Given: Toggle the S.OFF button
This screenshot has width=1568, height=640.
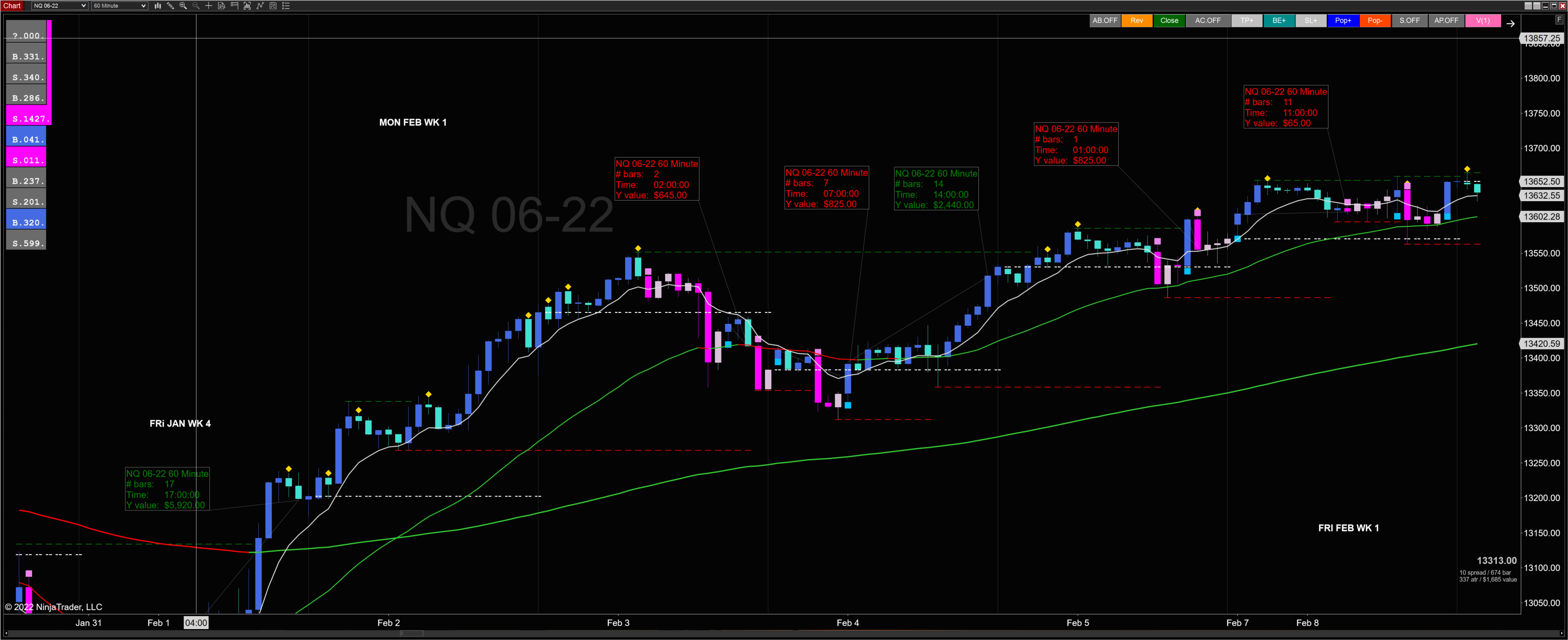Looking at the screenshot, I should click(1409, 21).
